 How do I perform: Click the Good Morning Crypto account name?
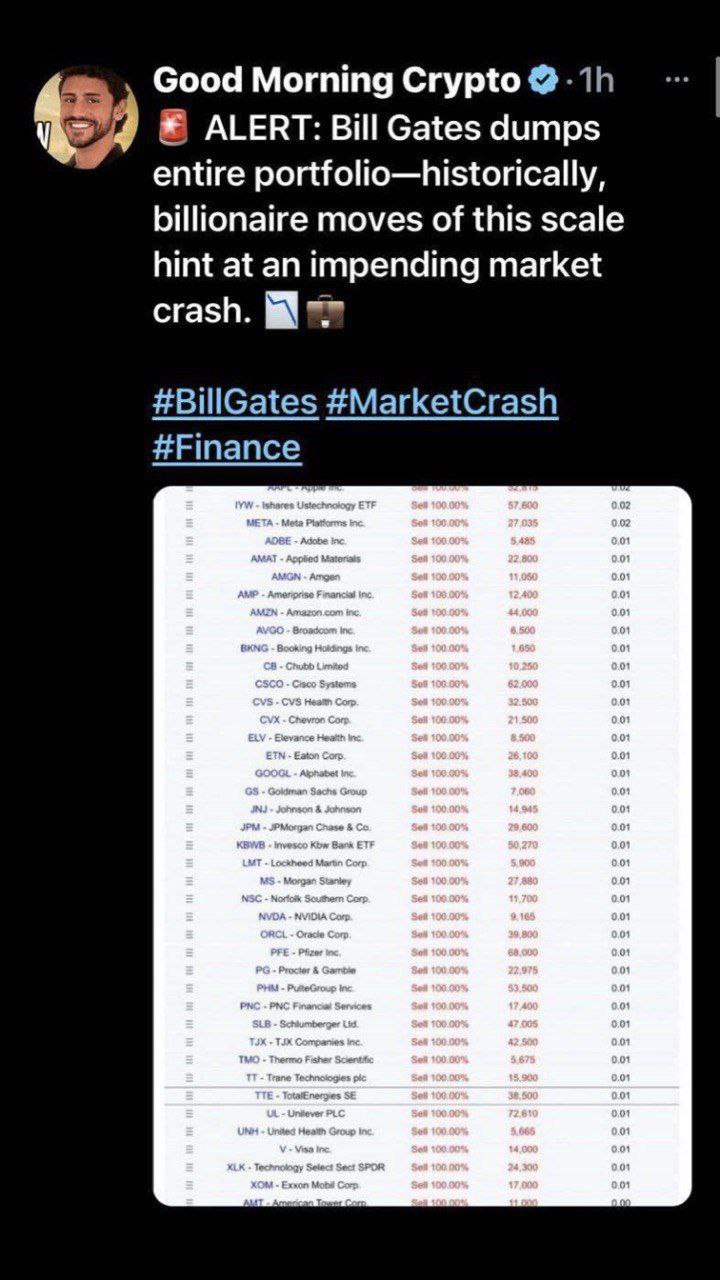(x=337, y=82)
